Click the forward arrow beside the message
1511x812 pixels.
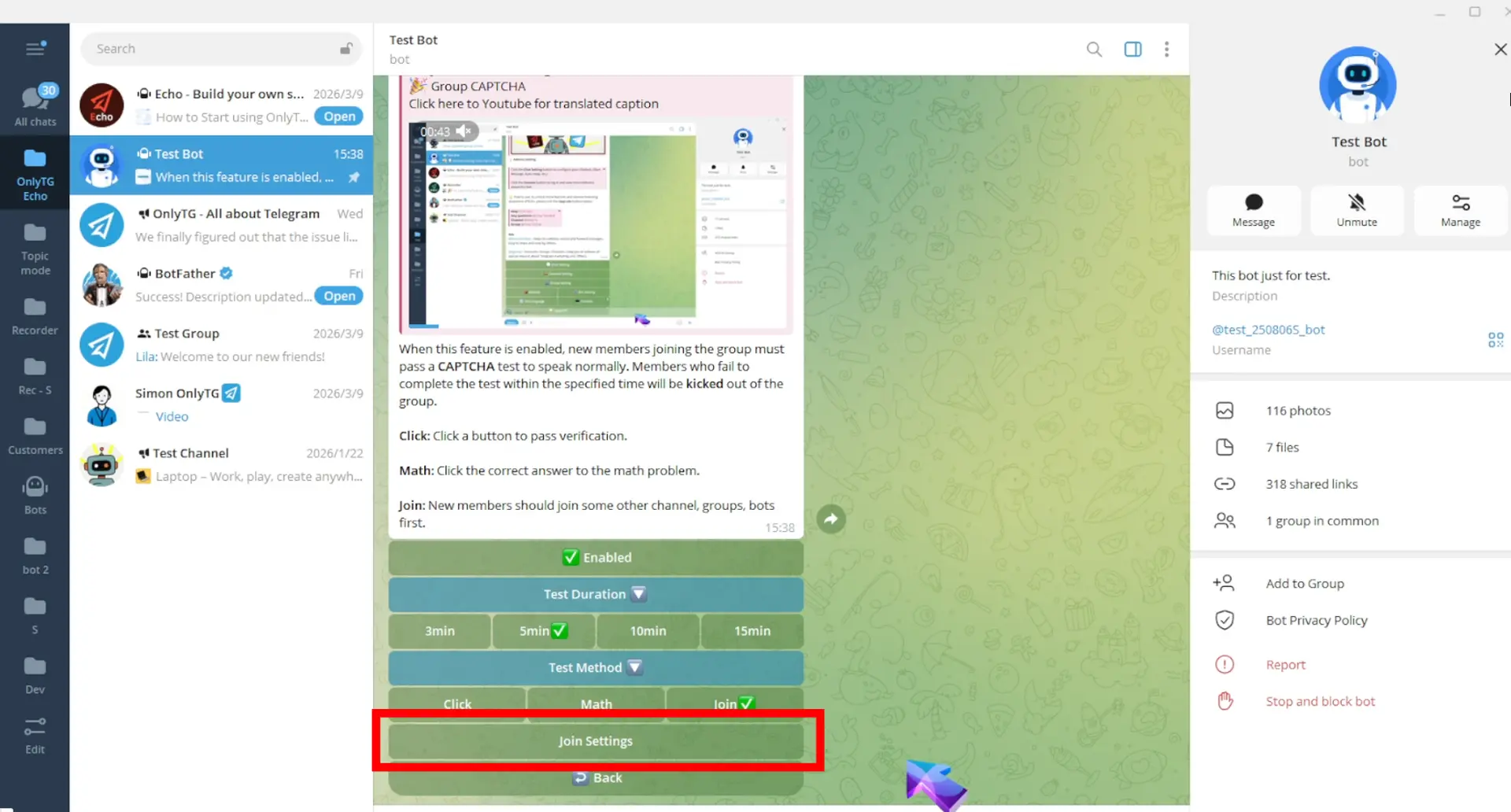point(830,519)
